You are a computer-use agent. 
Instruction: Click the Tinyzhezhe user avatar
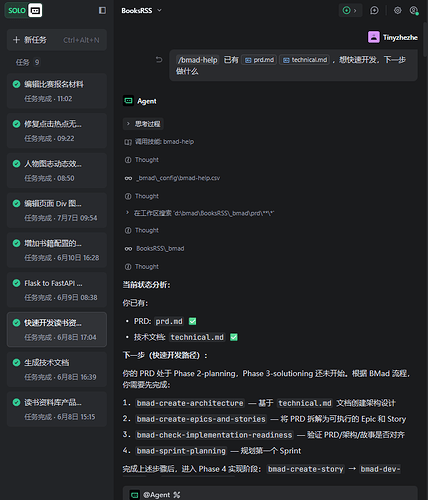click(374, 37)
